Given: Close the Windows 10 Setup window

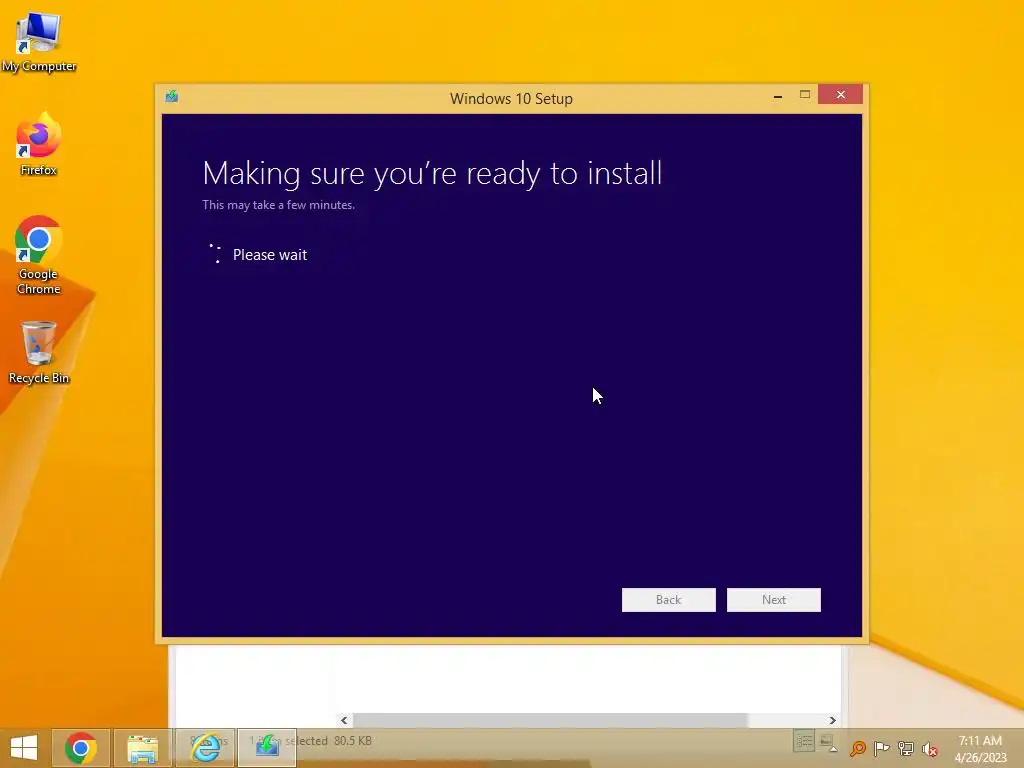Looking at the screenshot, I should (x=840, y=95).
